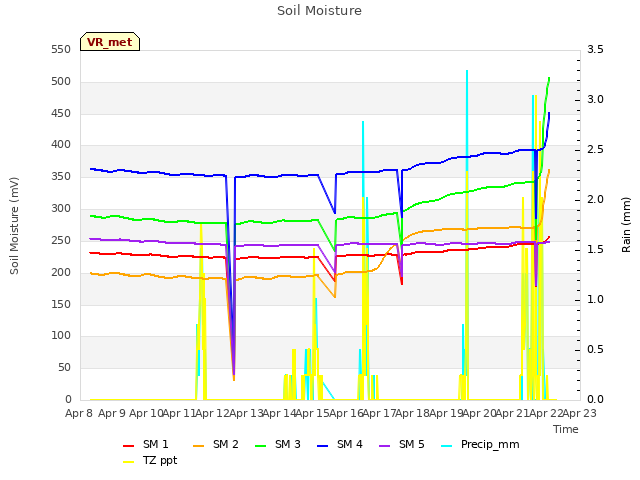
Task: Click the 550 left axis value
Action: pyautogui.click(x=61, y=50)
